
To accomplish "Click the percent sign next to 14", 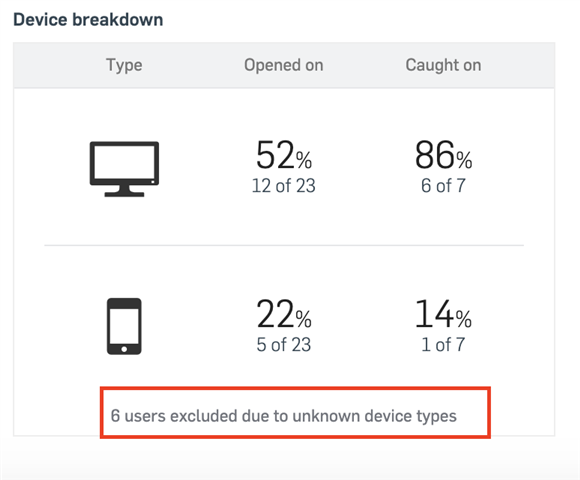I will point(464,319).
